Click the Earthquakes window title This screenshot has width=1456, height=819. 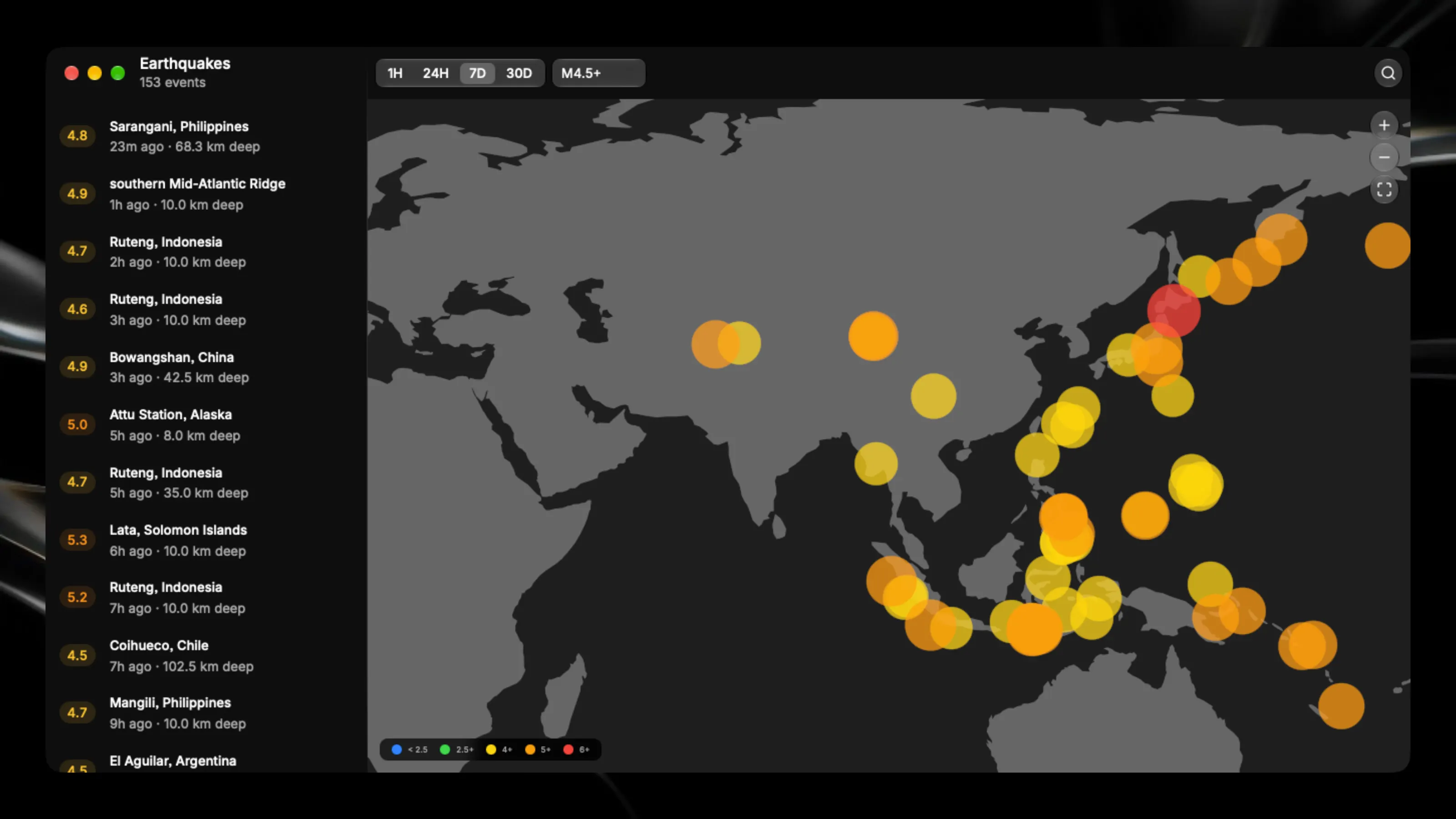[x=185, y=63]
